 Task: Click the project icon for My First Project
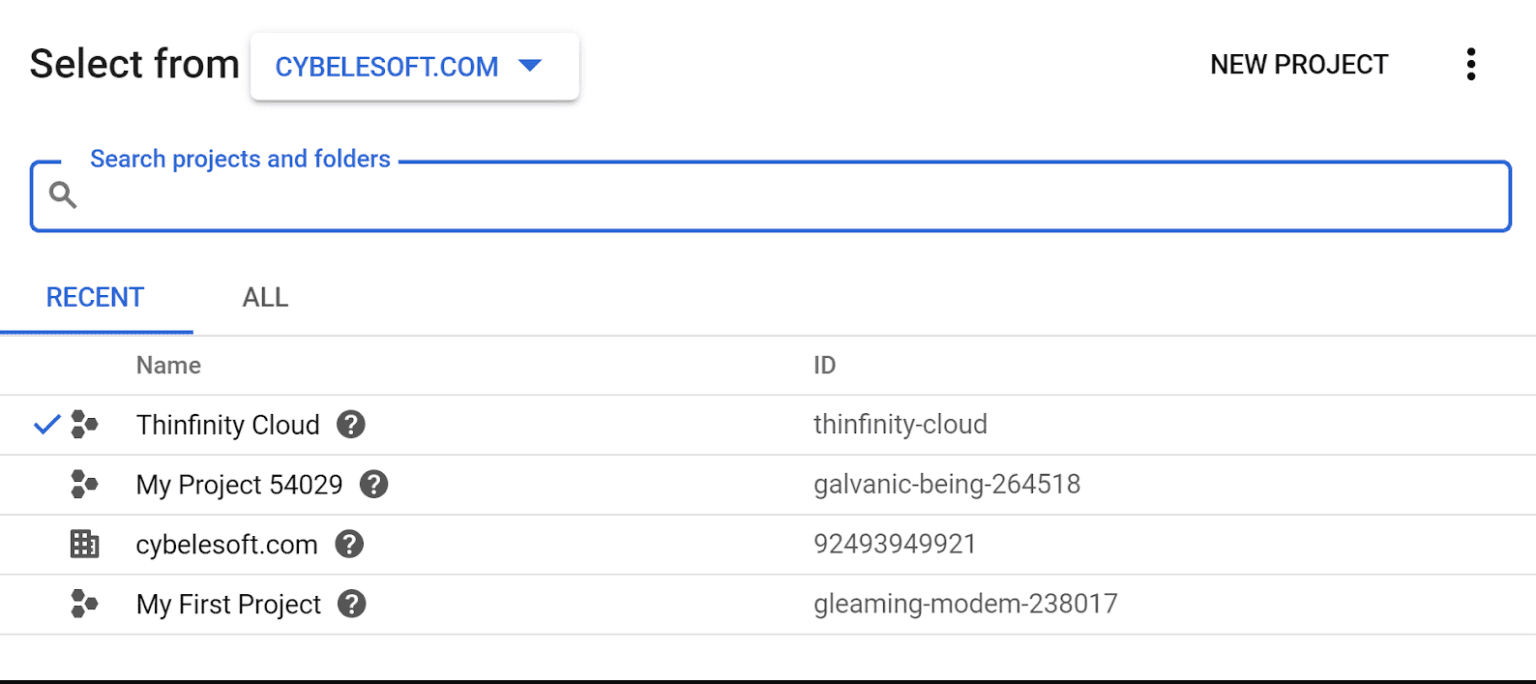click(84, 604)
